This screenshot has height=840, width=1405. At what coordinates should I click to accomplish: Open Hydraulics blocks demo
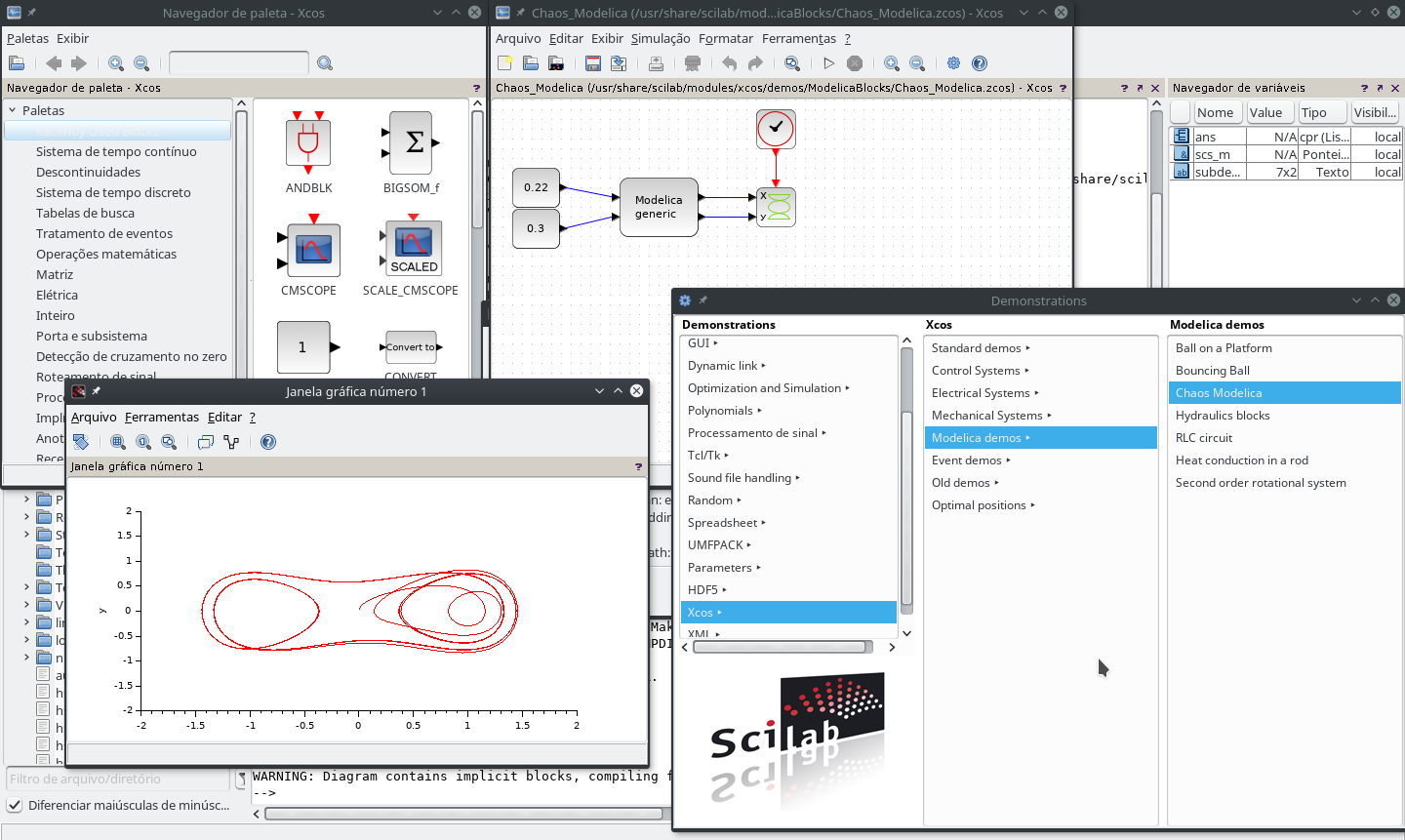[1223, 416]
